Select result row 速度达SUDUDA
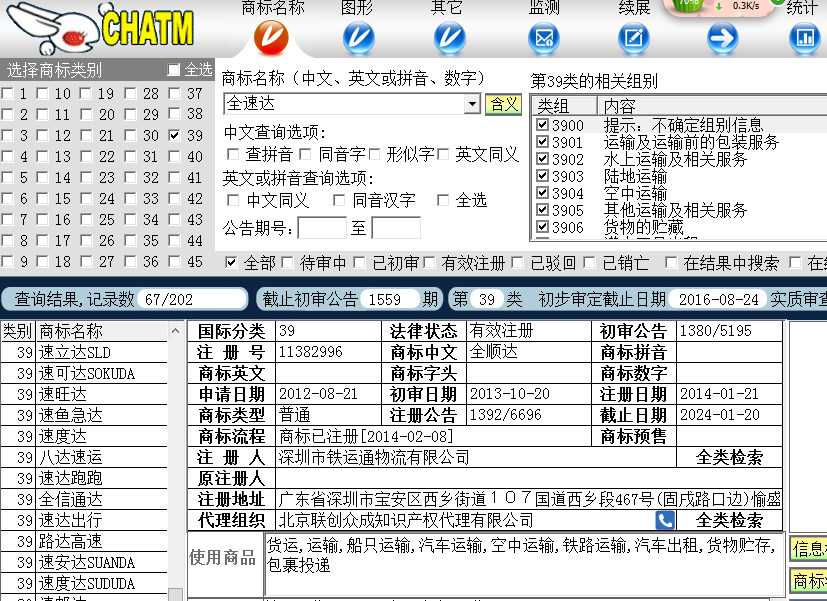This screenshot has height=601, width=827. 84,584
